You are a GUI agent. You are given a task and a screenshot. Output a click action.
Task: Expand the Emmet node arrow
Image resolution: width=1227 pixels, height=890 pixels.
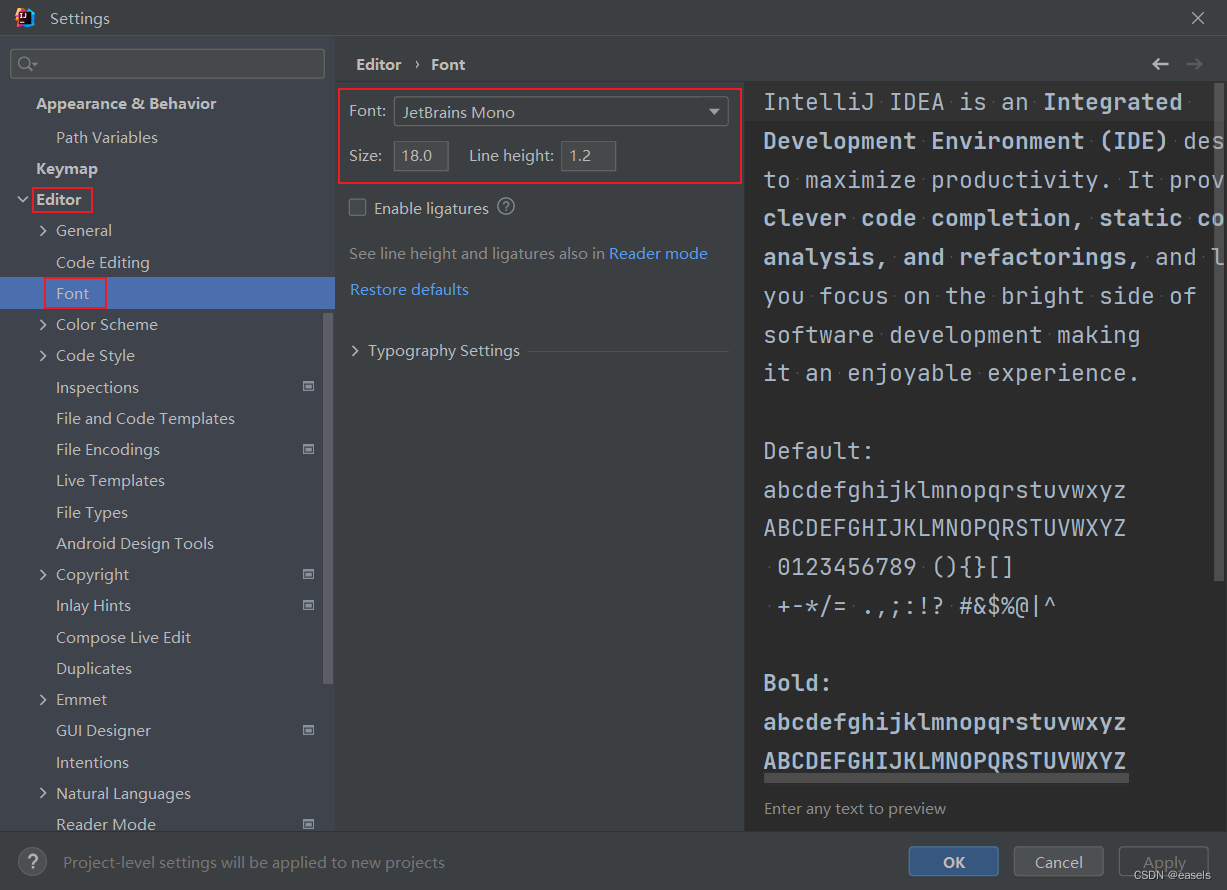tap(43, 700)
